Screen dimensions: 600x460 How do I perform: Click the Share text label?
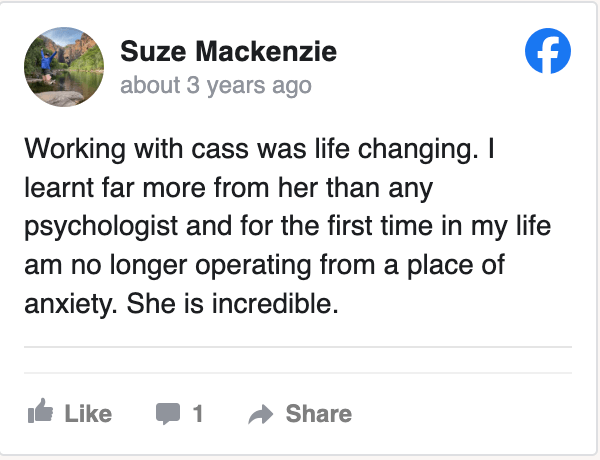318,414
